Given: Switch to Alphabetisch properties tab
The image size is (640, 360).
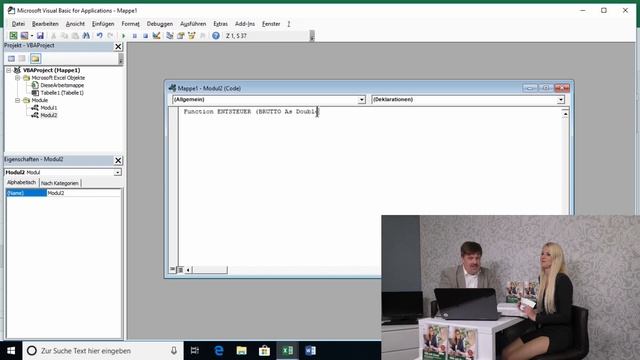Looking at the screenshot, I should click(21, 183).
